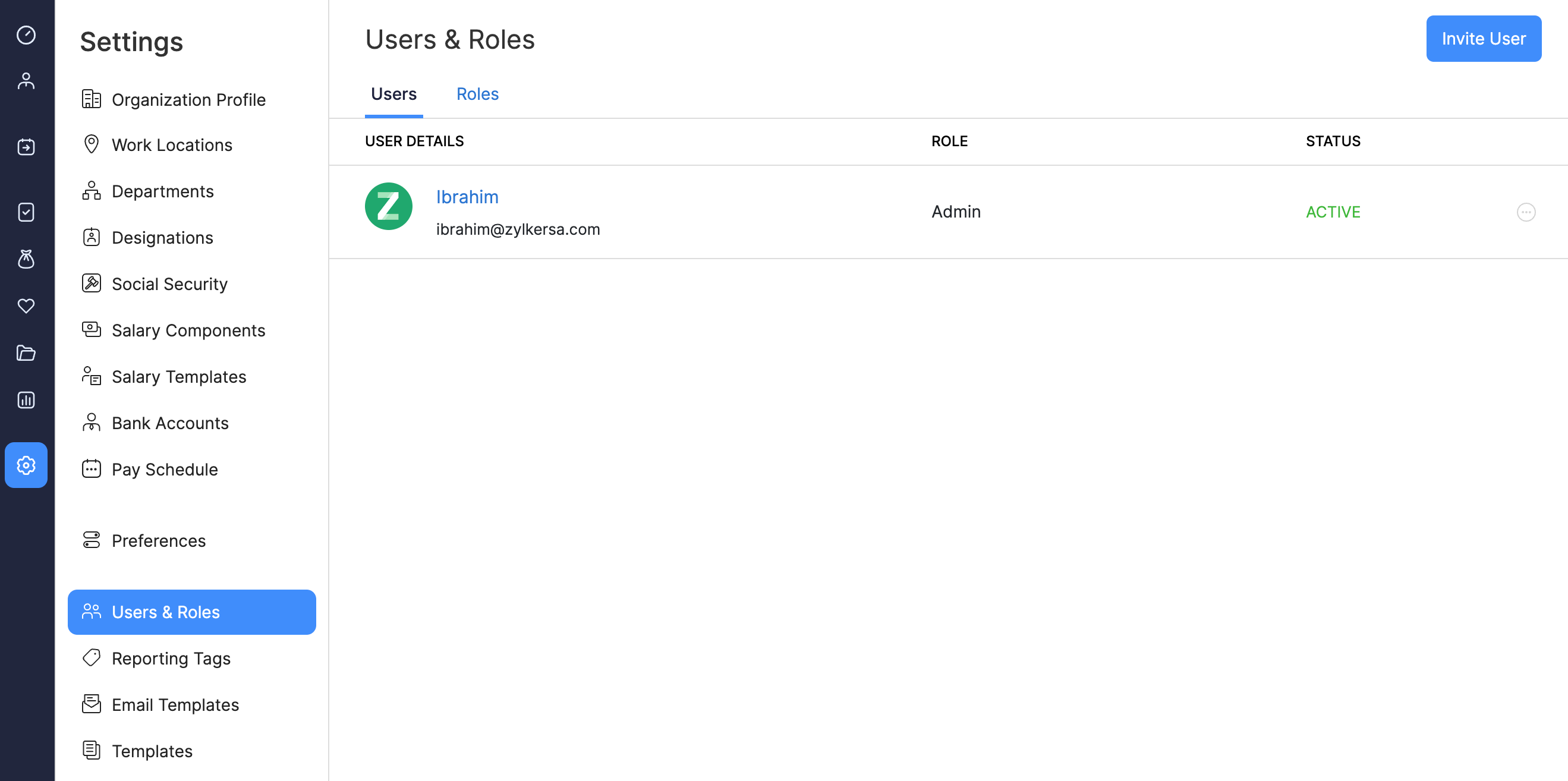Click Ibrahim's green Z avatar
This screenshot has height=781, width=1568.
pos(388,206)
